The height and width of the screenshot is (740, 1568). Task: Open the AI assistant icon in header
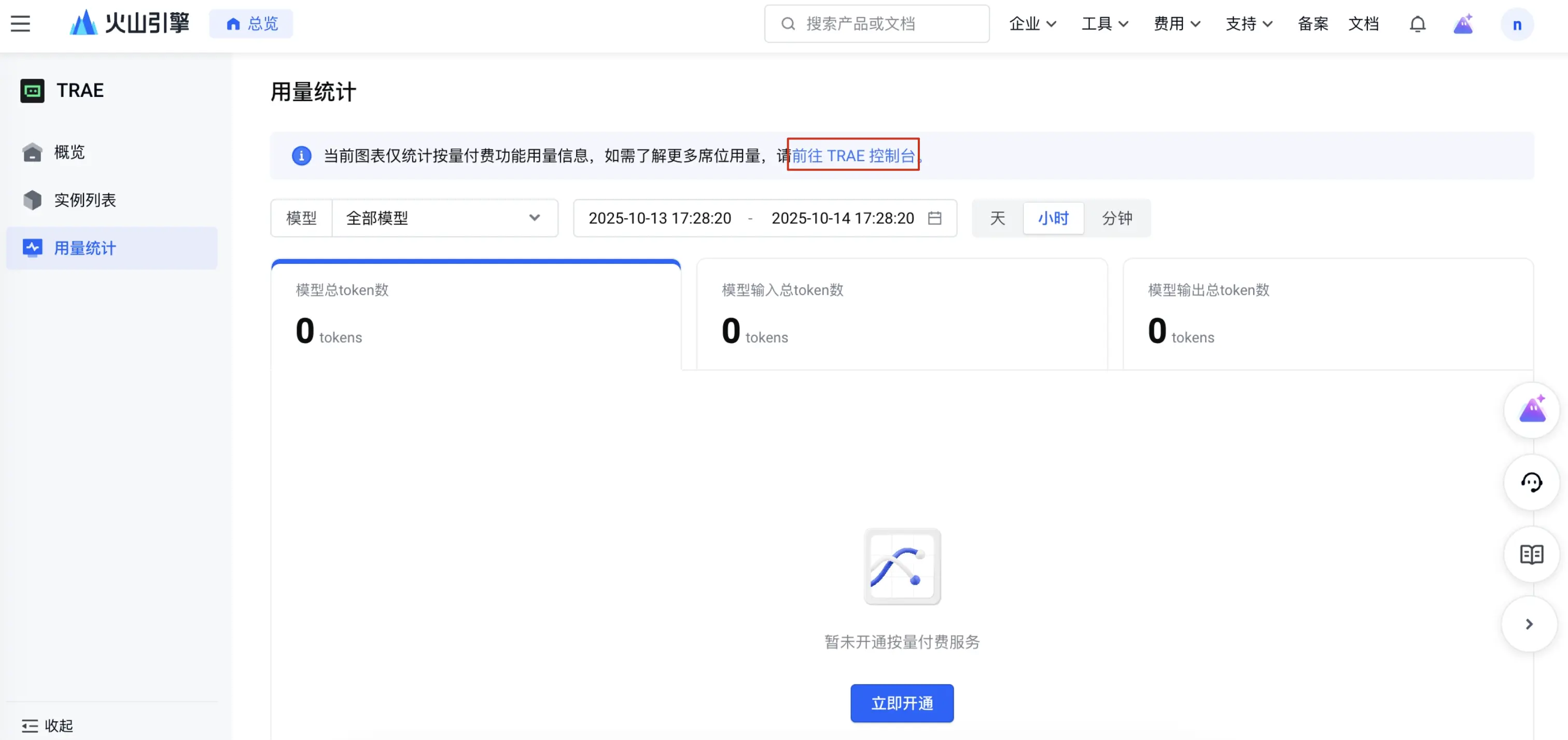coord(1463,24)
